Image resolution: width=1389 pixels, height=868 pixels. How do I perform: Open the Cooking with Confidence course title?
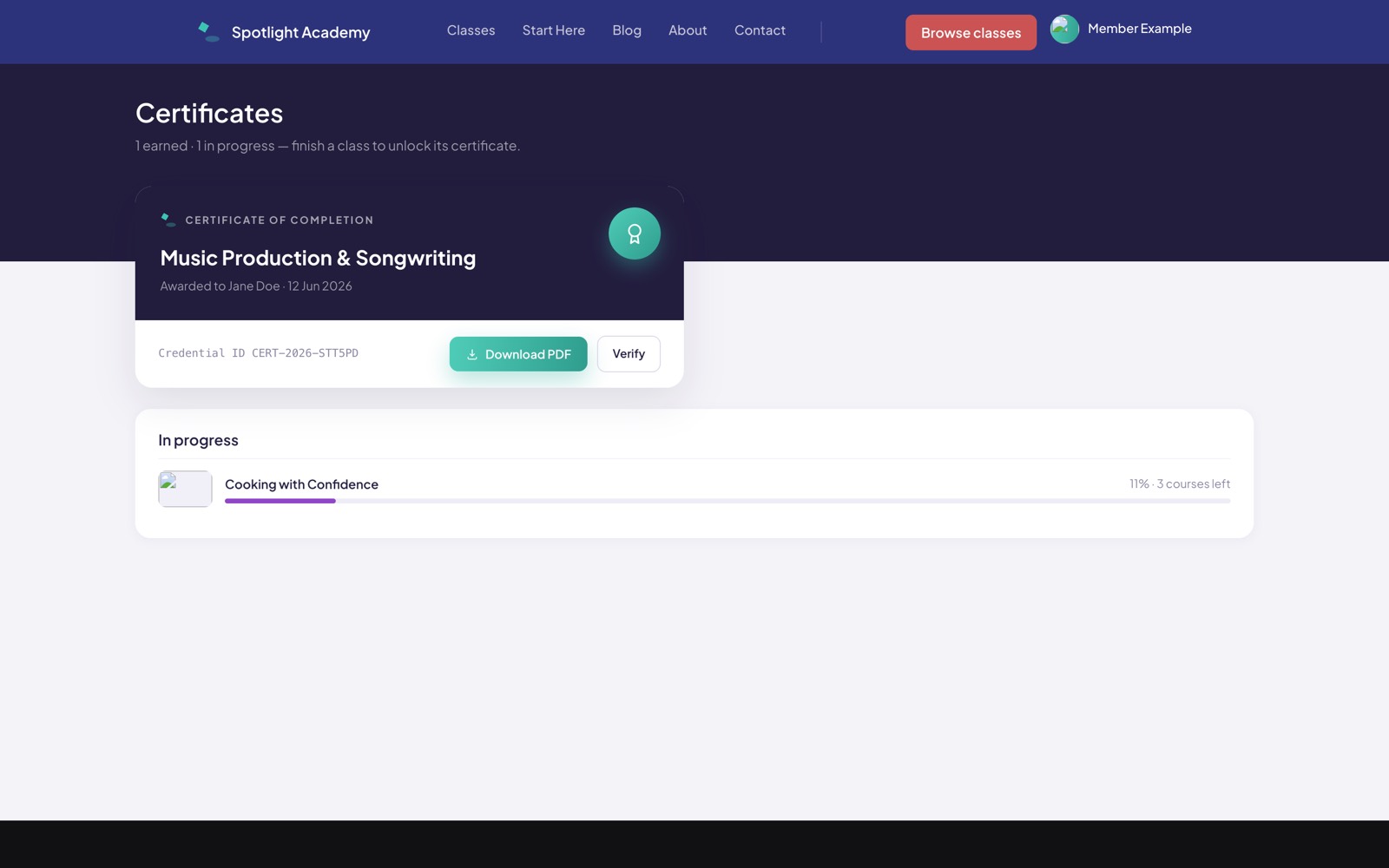(x=301, y=484)
